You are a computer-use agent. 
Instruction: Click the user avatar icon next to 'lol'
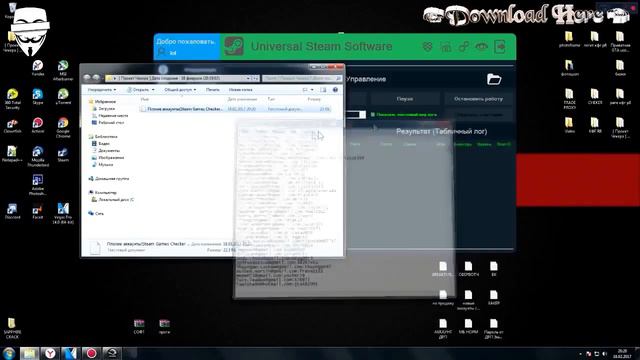click(x=162, y=52)
